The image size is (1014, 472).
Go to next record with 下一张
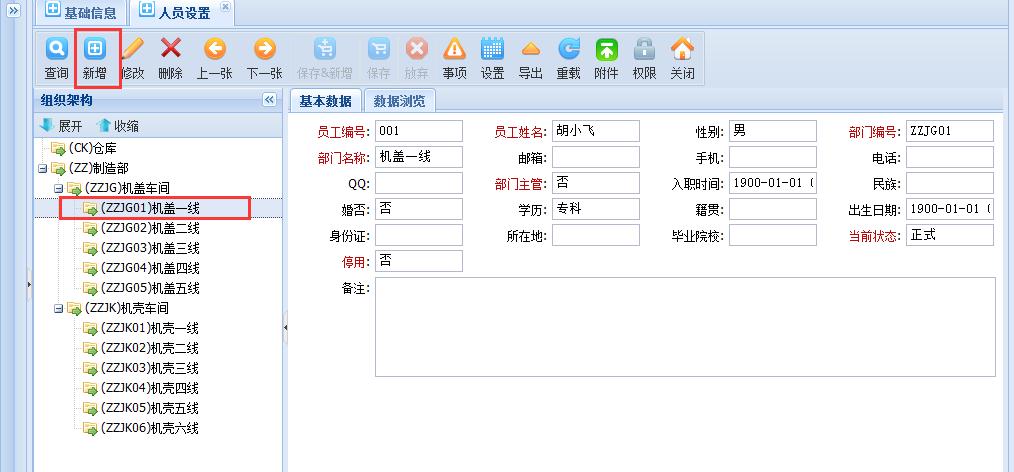click(x=264, y=48)
